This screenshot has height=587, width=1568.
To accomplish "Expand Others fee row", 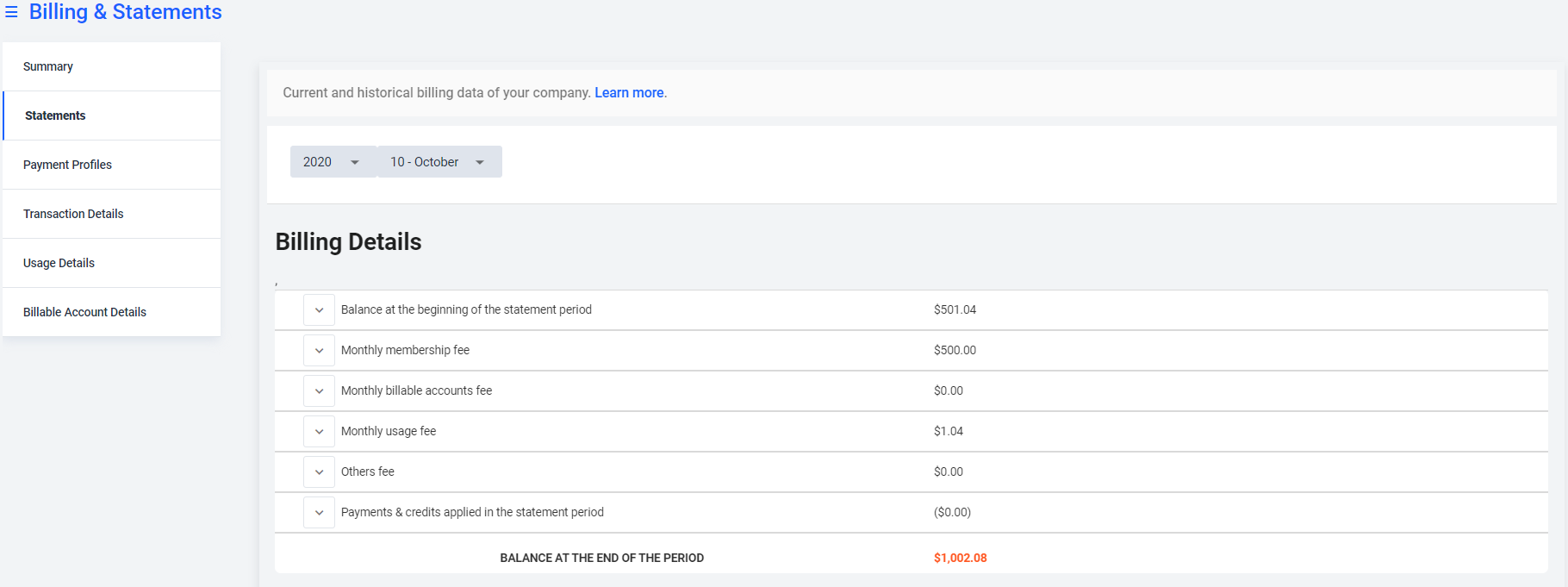I will 319,472.
